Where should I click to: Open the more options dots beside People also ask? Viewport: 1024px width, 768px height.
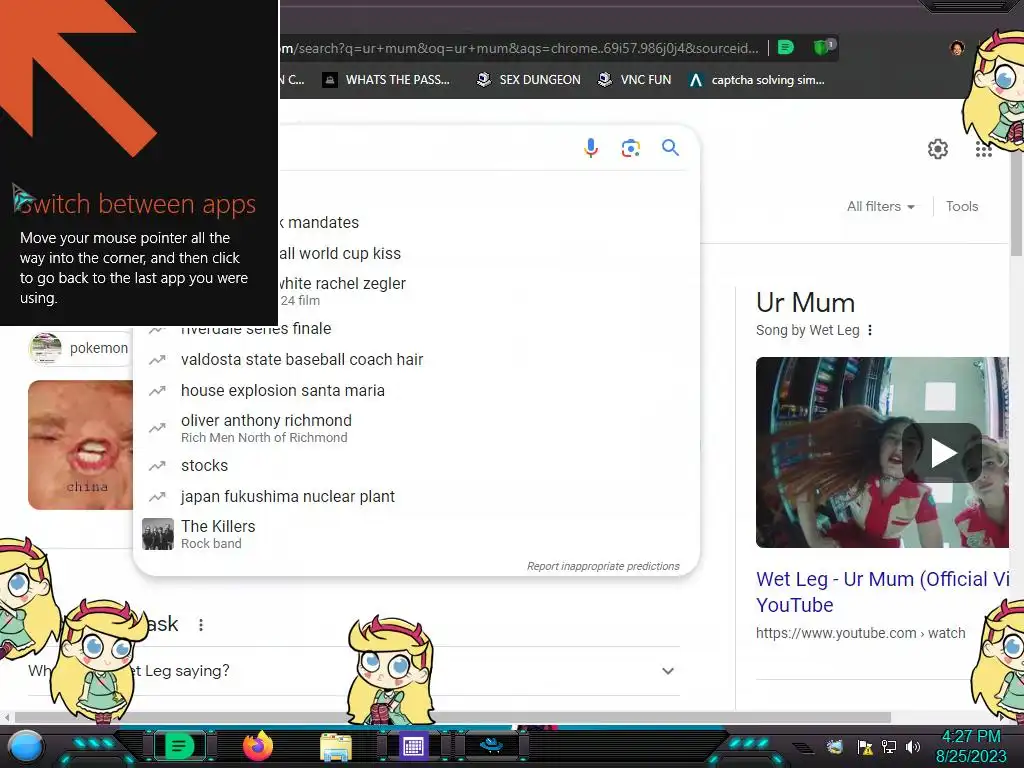point(200,625)
